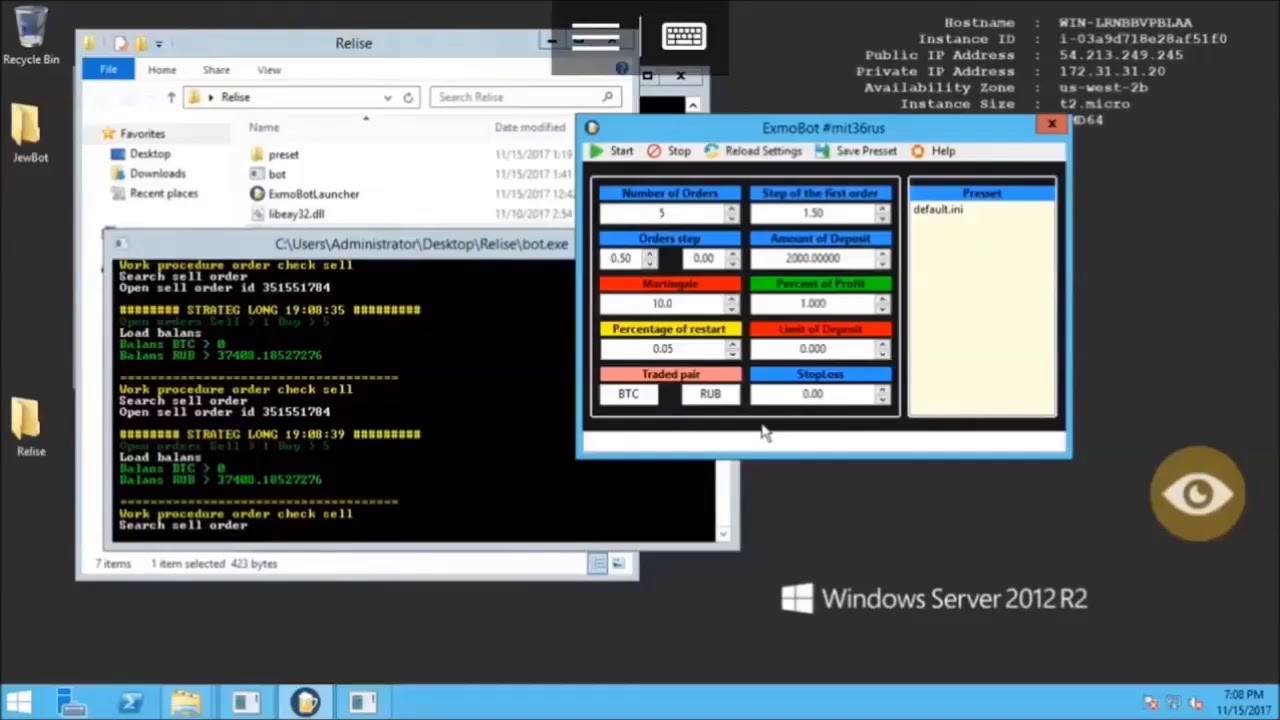Click the green Start play icon in ExmoBot
The width and height of the screenshot is (1280, 720).
coord(596,151)
